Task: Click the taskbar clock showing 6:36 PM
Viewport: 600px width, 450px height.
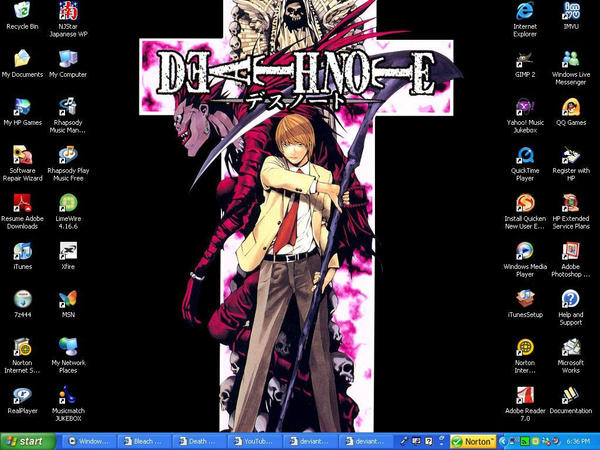Action: pos(578,442)
